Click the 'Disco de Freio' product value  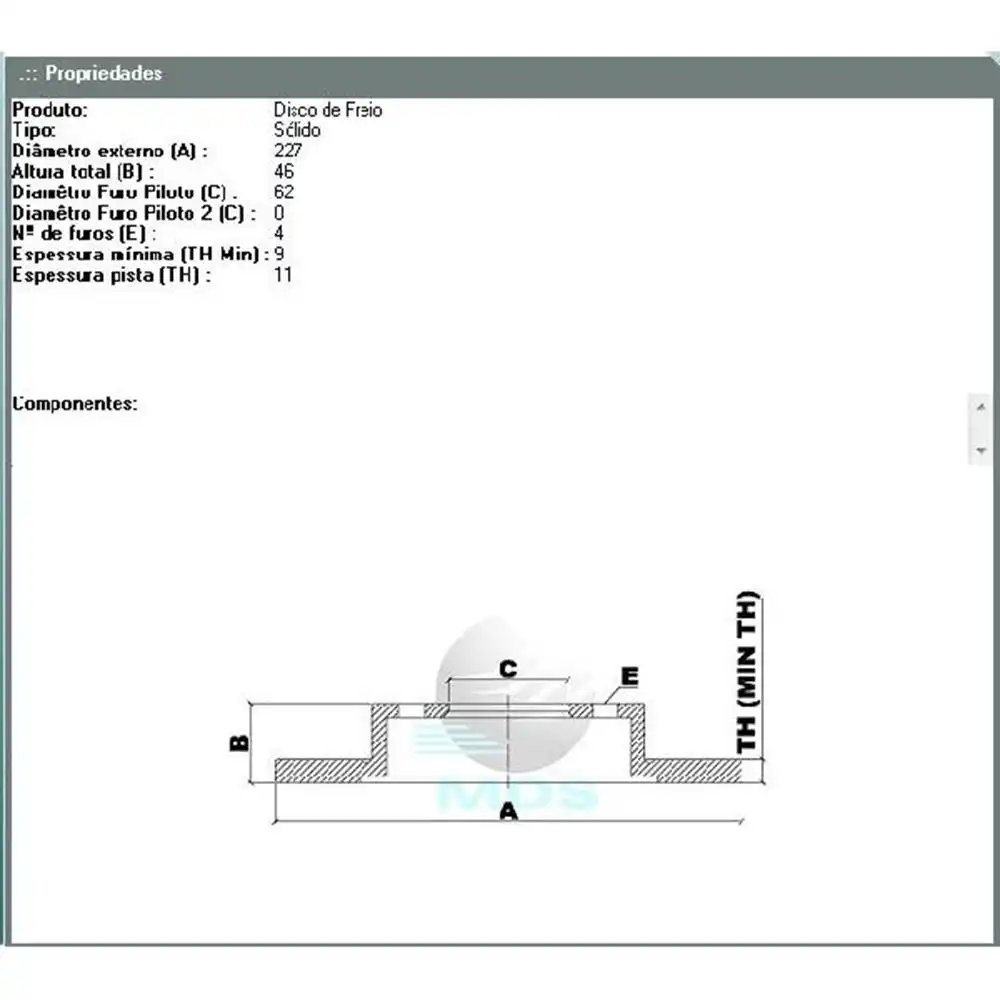tap(327, 110)
